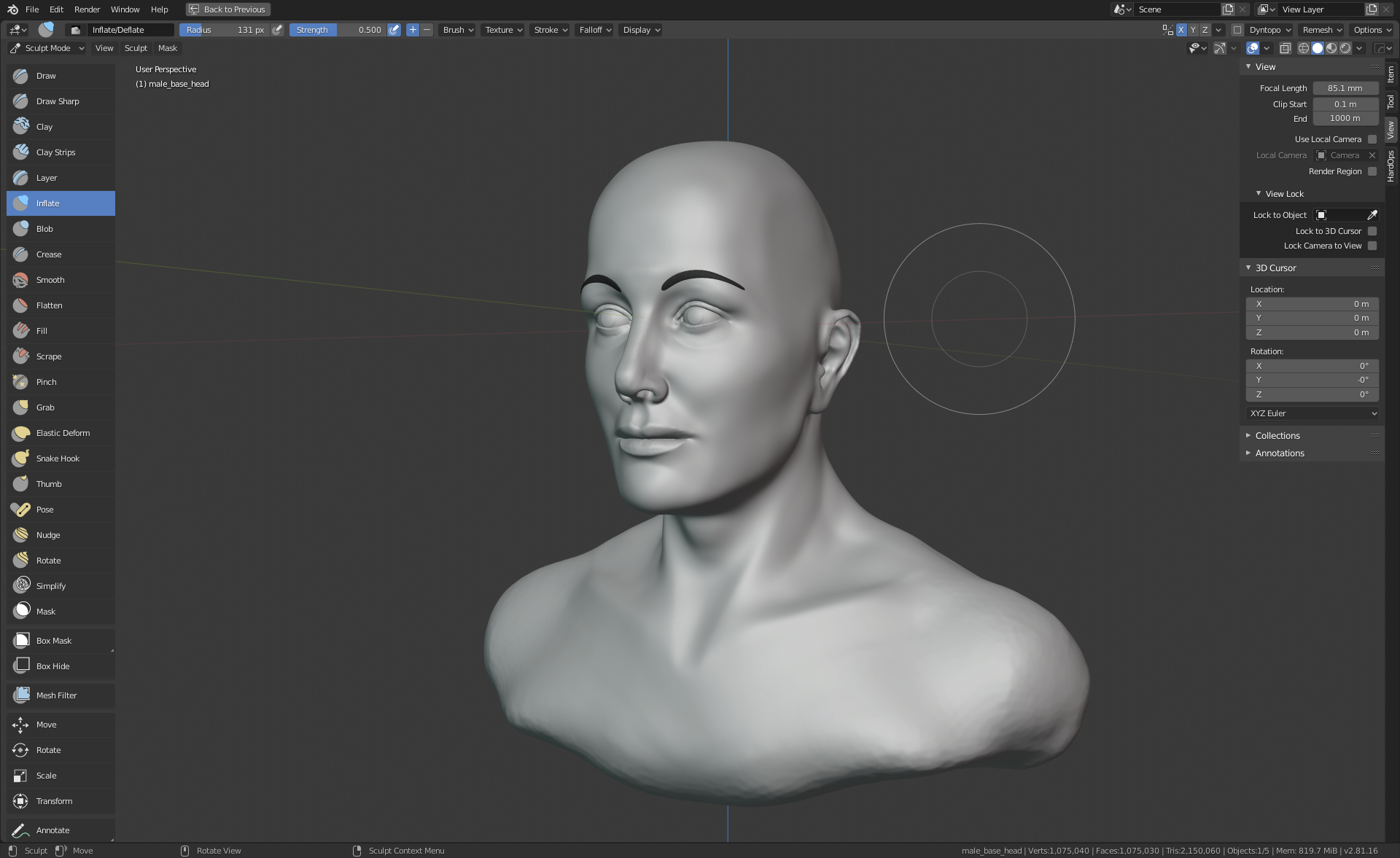Viewport: 1400px width, 858px height.
Task: Enable the Render Region checkbox
Action: [x=1372, y=171]
